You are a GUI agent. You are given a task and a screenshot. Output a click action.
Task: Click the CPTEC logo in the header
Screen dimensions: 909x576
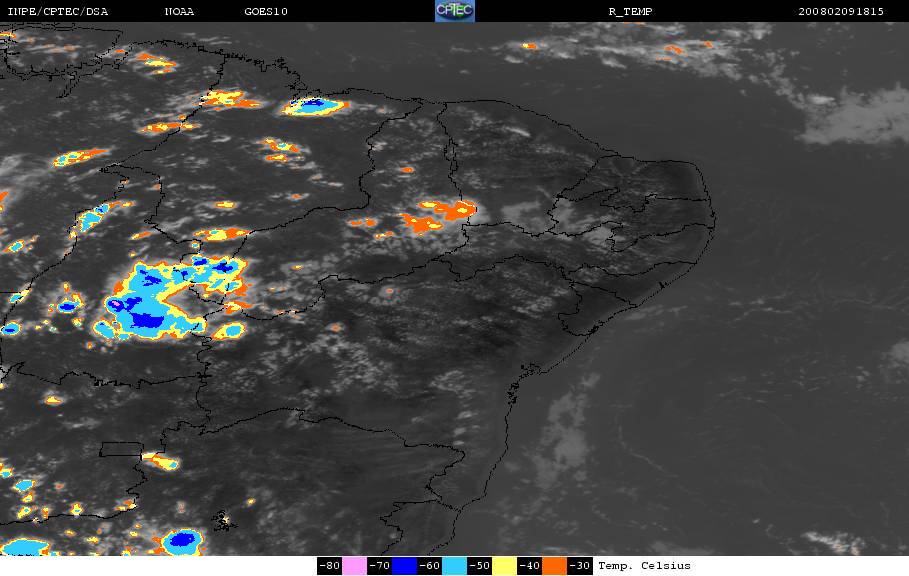coord(455,11)
